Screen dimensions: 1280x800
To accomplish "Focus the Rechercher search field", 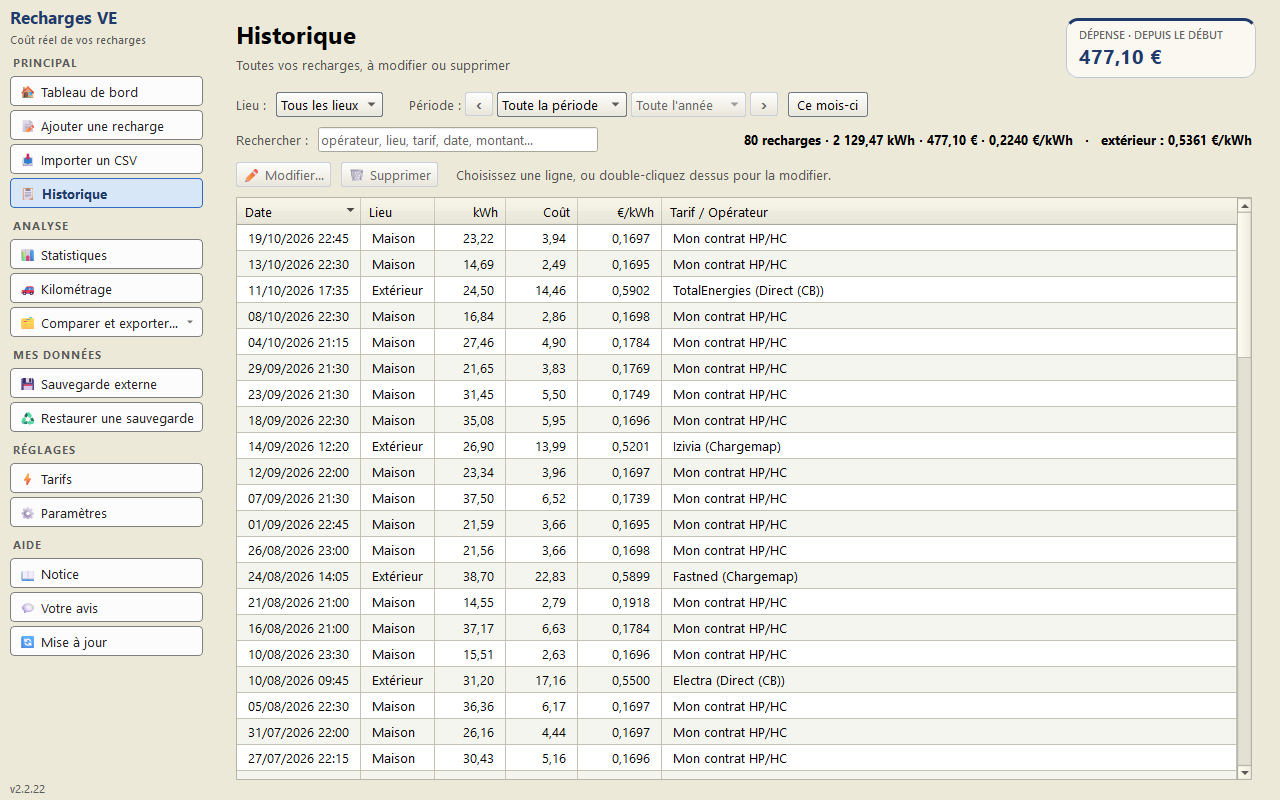I will coord(457,140).
